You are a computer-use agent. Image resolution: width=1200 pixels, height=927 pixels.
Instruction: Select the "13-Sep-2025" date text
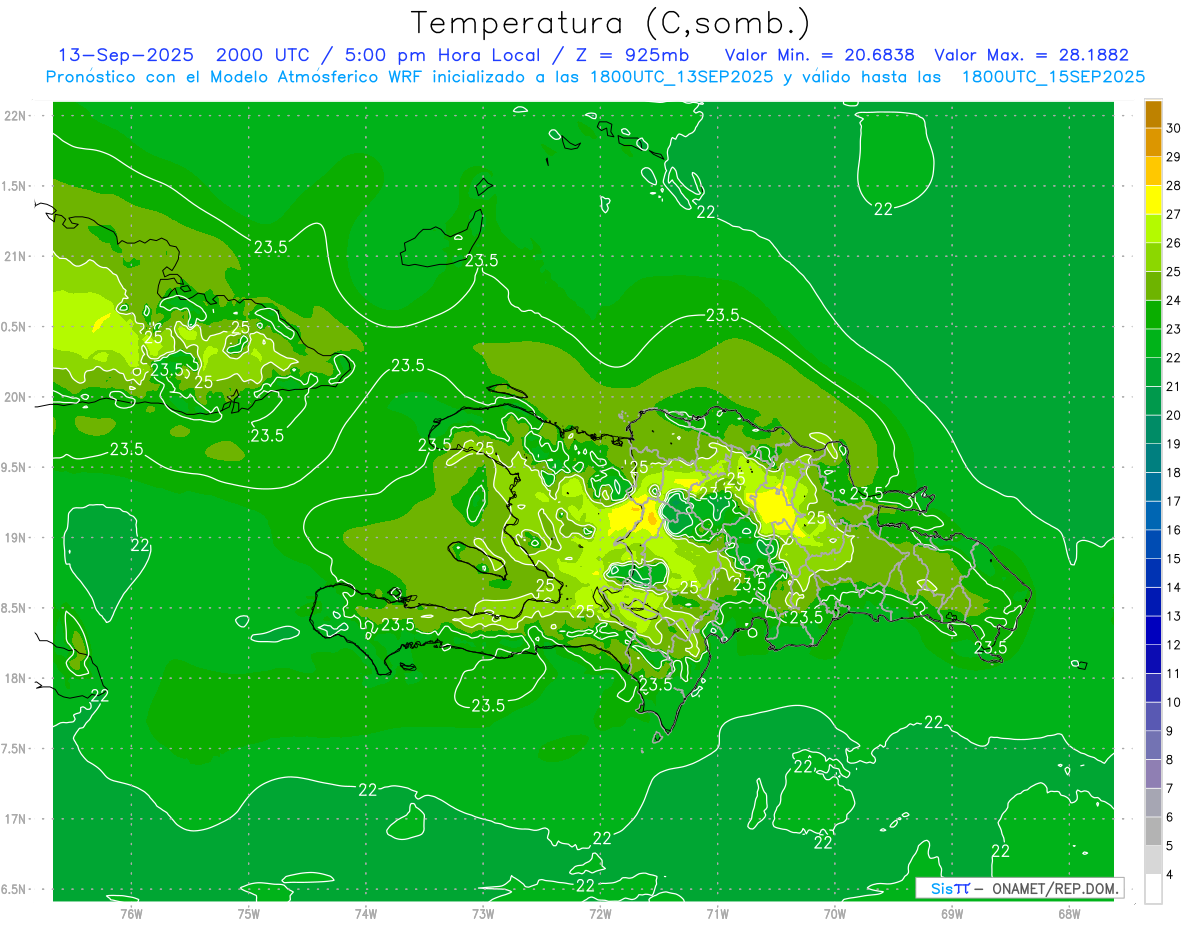pyautogui.click(x=125, y=55)
